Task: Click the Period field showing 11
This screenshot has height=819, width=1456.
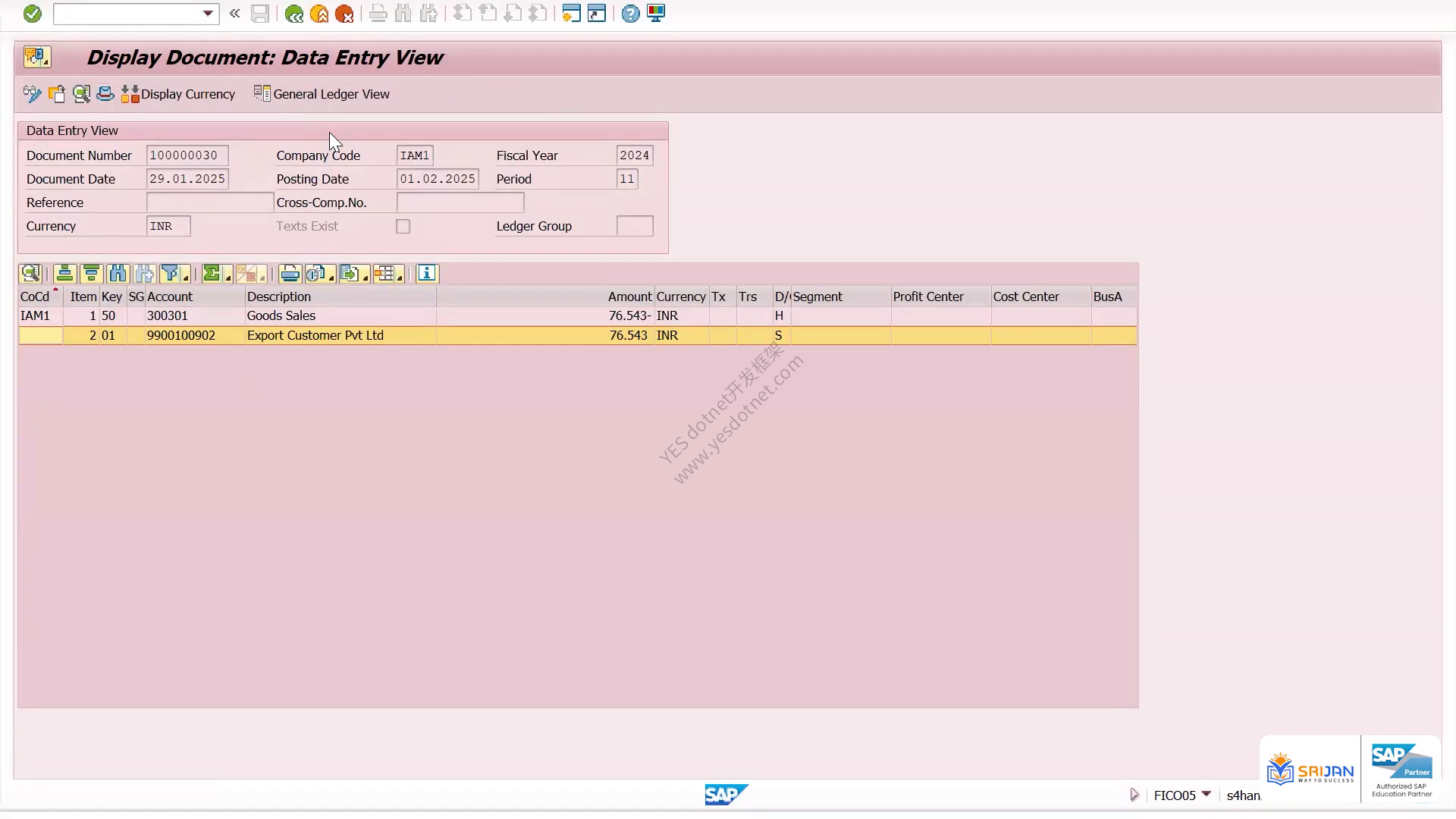Action: pos(627,179)
